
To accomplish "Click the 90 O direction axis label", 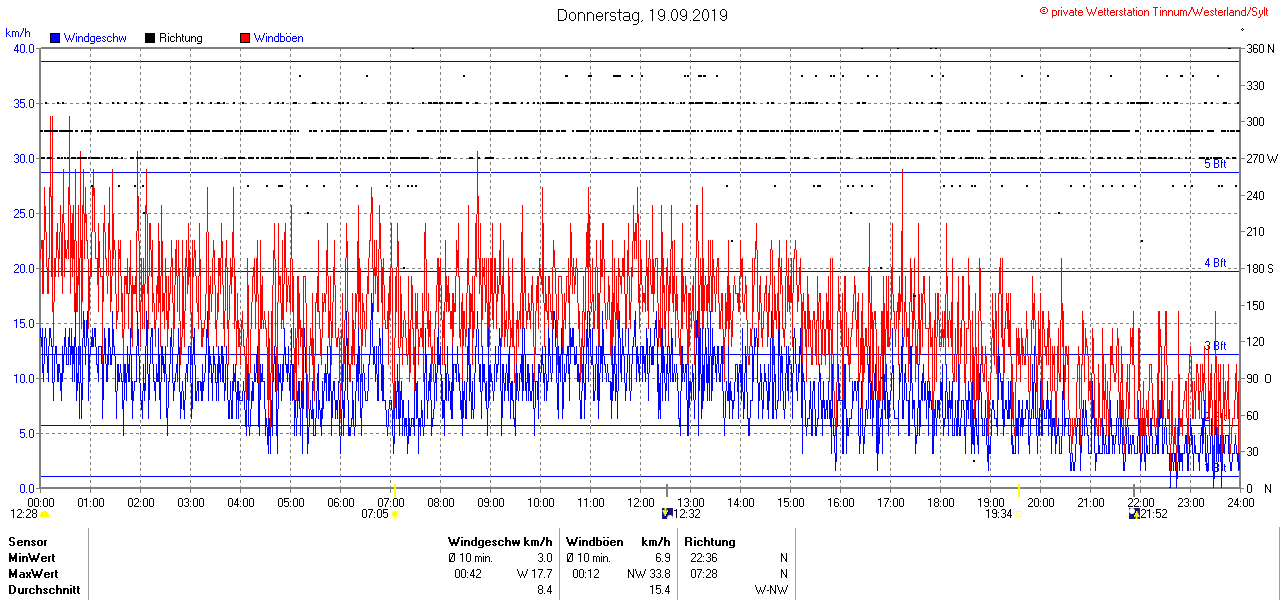I will [1260, 378].
